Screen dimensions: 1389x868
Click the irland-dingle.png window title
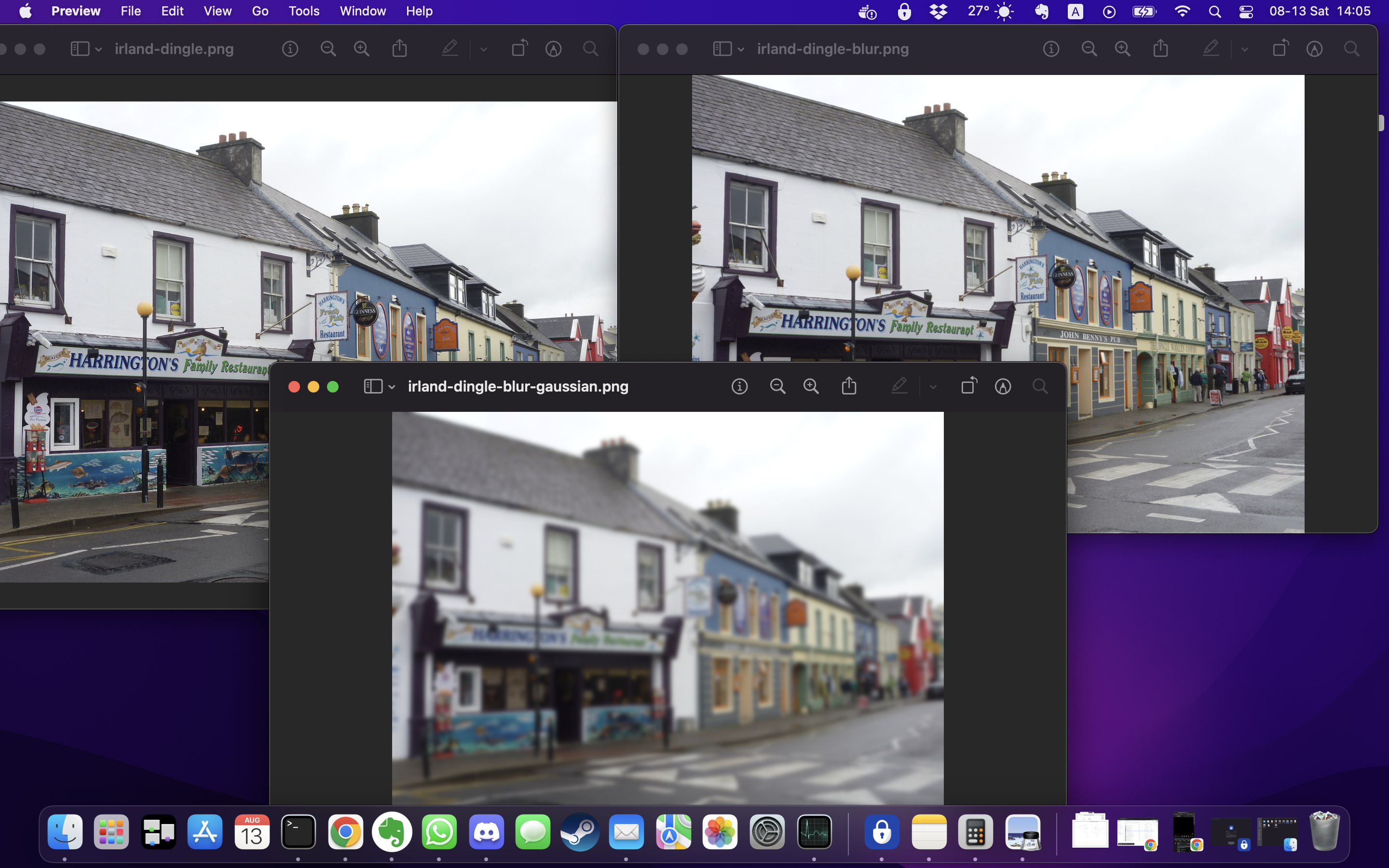click(x=174, y=49)
